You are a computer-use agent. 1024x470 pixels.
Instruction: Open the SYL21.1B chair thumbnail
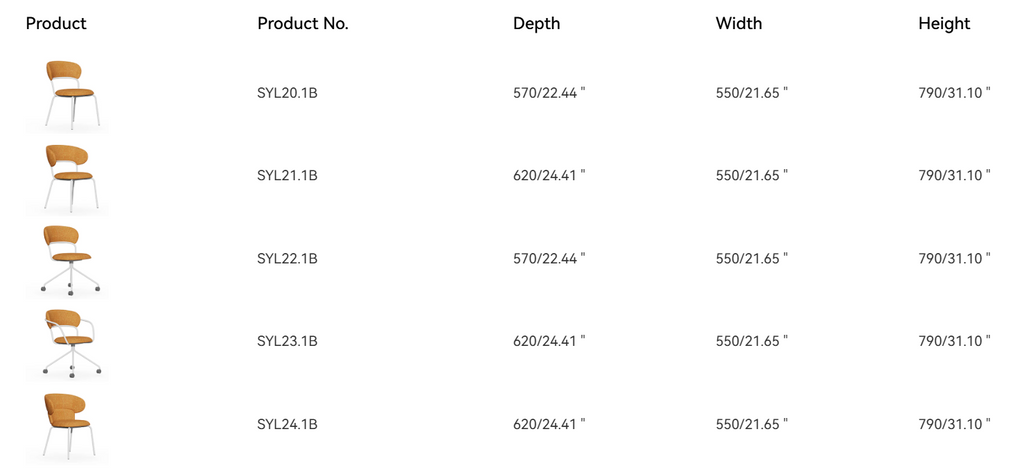point(68,176)
